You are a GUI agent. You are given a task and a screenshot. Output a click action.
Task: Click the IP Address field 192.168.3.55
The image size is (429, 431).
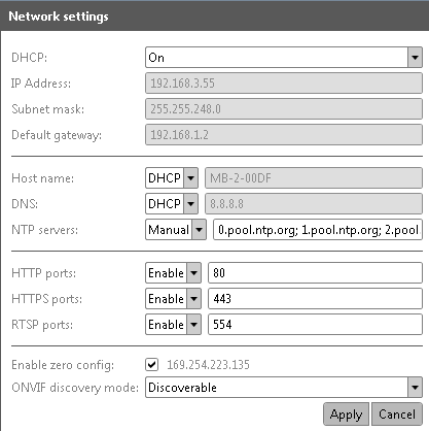(x=284, y=83)
